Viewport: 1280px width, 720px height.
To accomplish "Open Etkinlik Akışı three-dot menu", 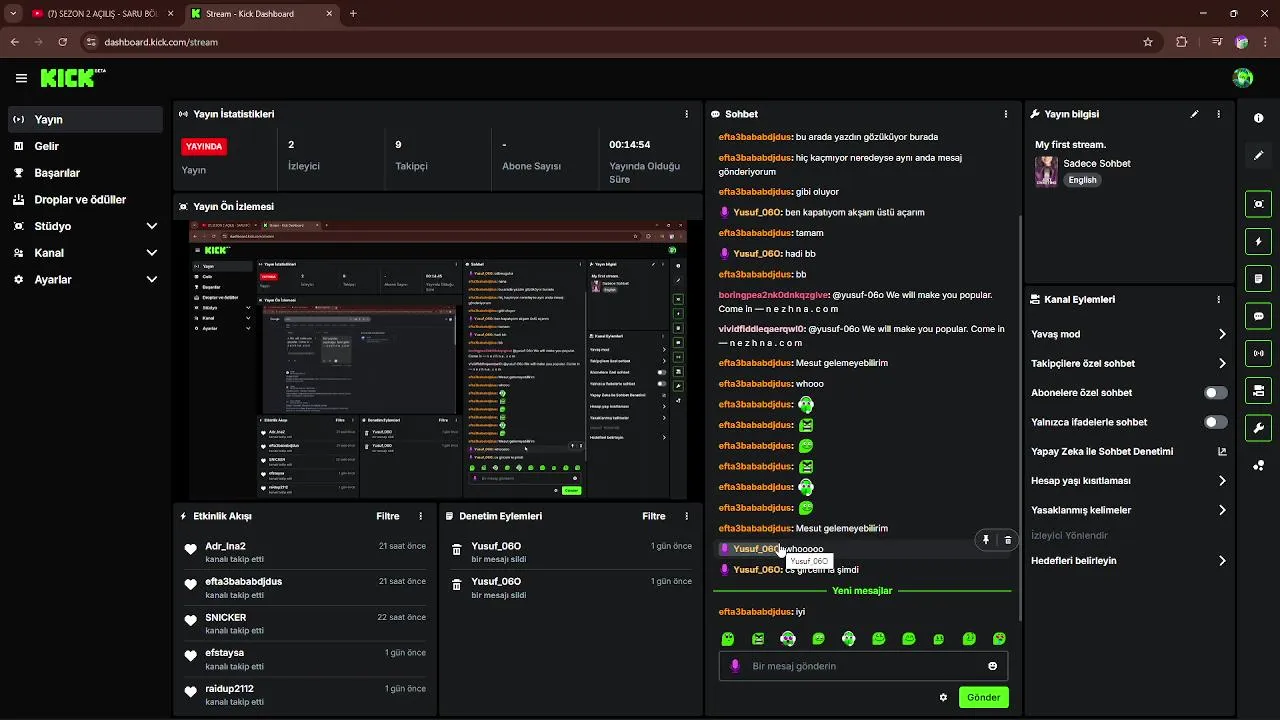I will tap(420, 516).
